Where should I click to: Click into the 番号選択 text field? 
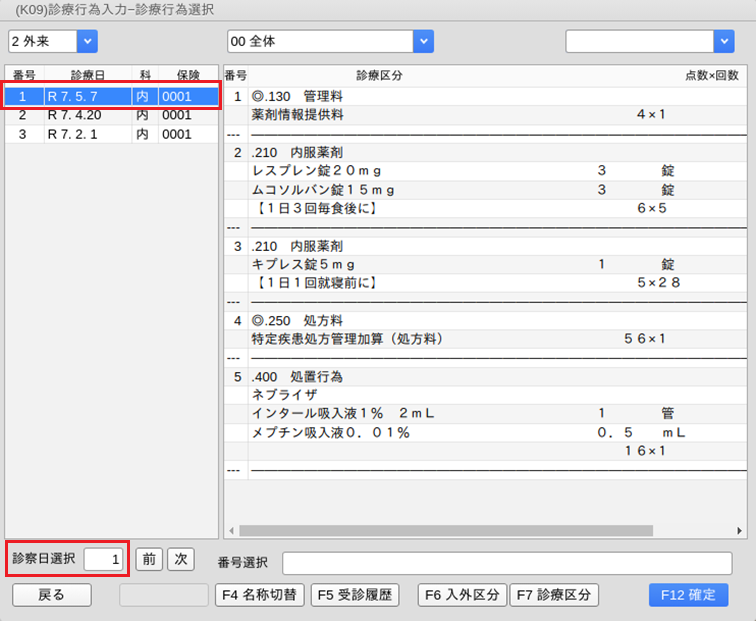pyautogui.click(x=507, y=562)
